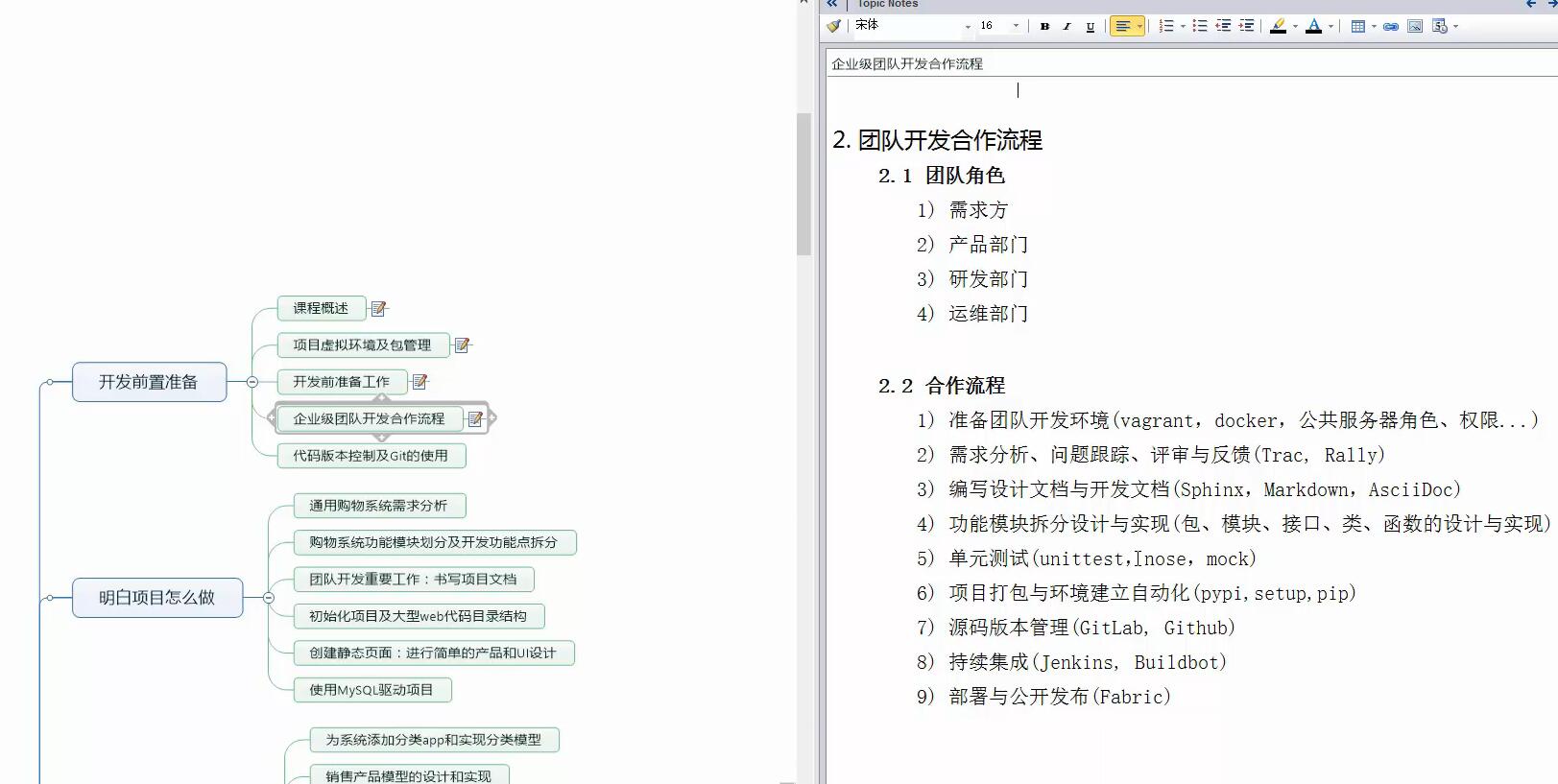Screen dimensions: 1558x784
Task: Click the clear formatting brush icon
Action: pyautogui.click(x=833, y=26)
